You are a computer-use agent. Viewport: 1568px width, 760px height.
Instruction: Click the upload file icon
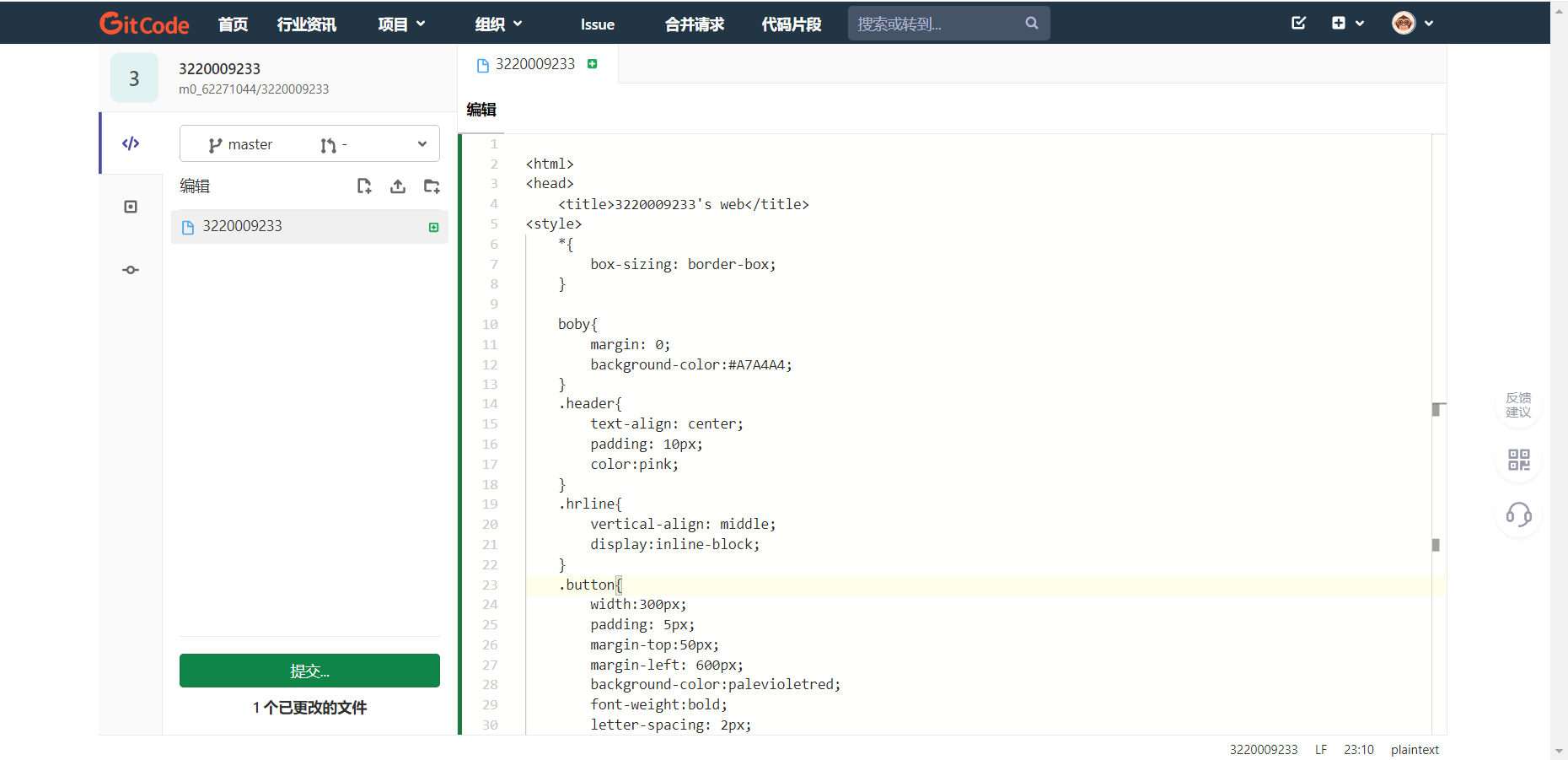[398, 186]
